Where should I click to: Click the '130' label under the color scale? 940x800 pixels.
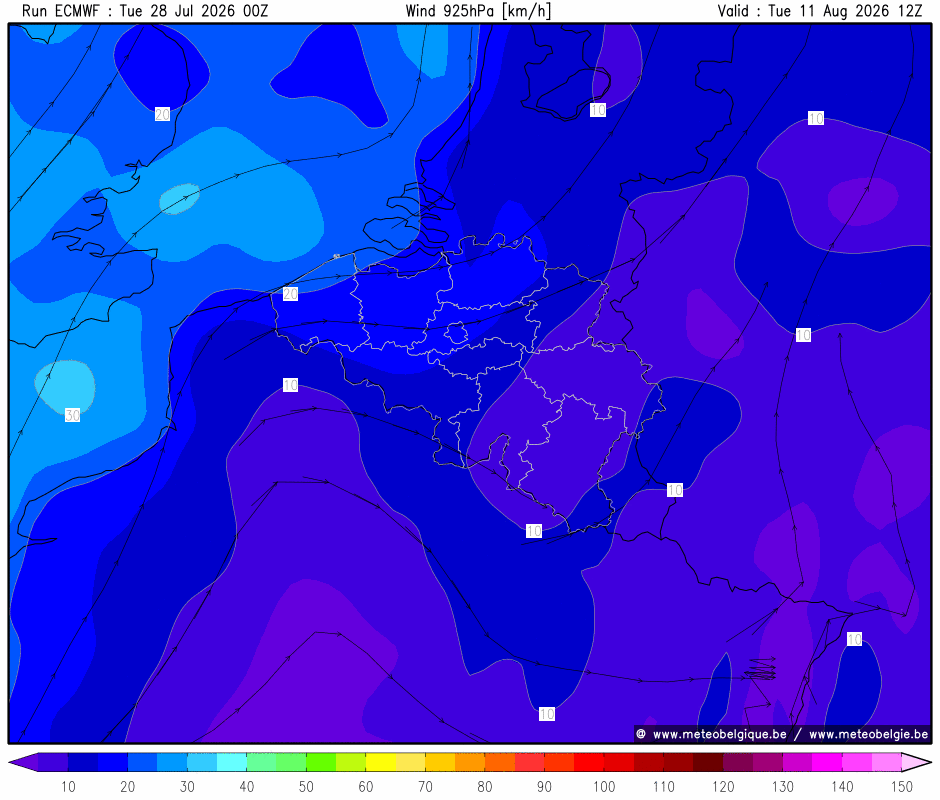(x=782, y=786)
